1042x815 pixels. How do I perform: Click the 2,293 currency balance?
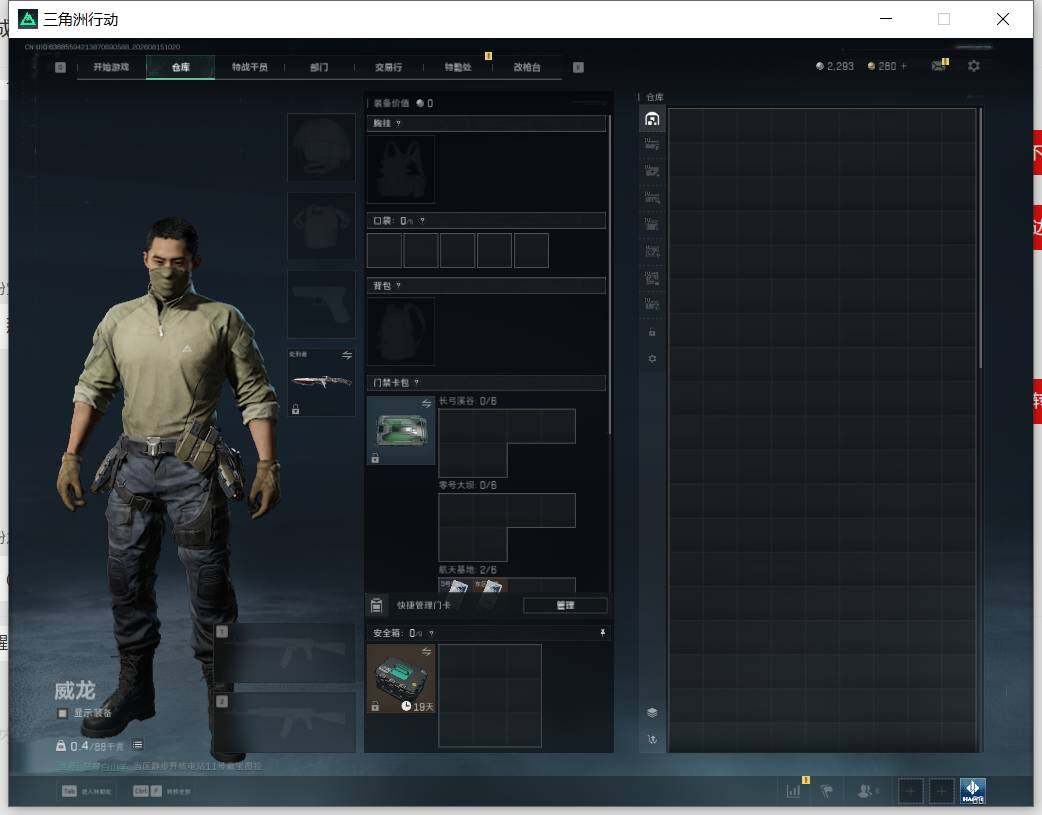[x=835, y=66]
